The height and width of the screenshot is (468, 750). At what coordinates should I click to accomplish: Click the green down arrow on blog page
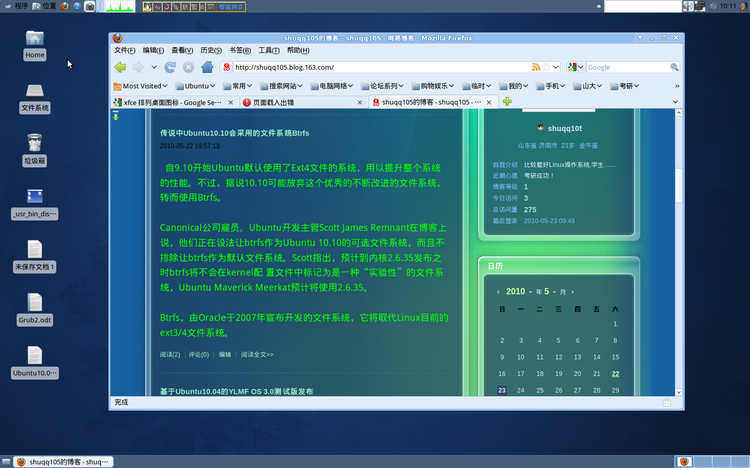[116, 116]
